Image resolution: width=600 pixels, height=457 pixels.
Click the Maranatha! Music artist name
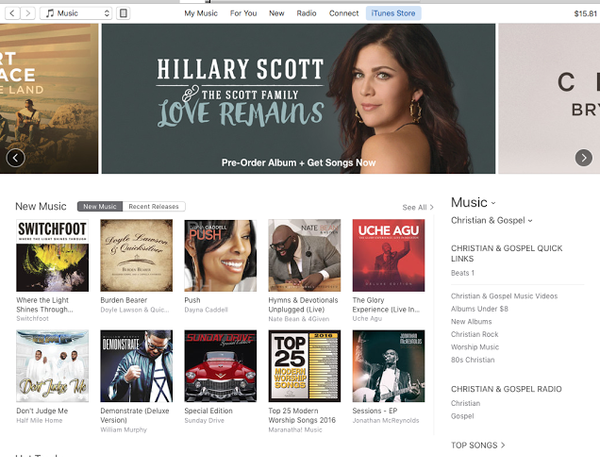[295, 430]
